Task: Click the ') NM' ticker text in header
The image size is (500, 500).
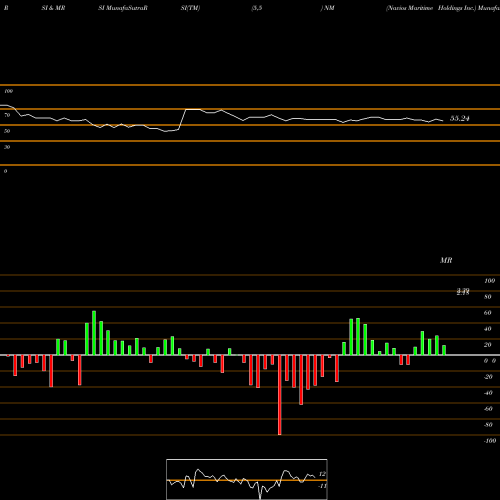Action: click(327, 8)
